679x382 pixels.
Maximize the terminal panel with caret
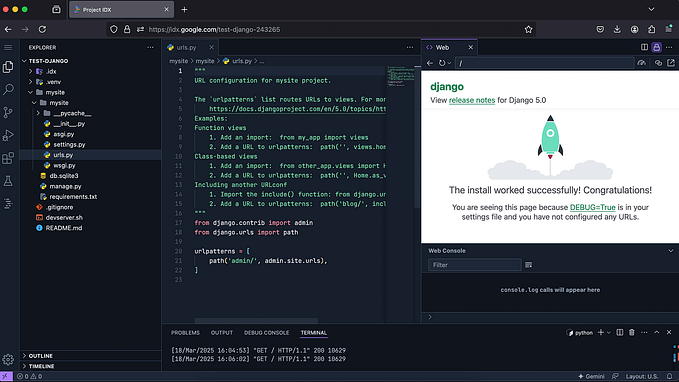[x=656, y=332]
